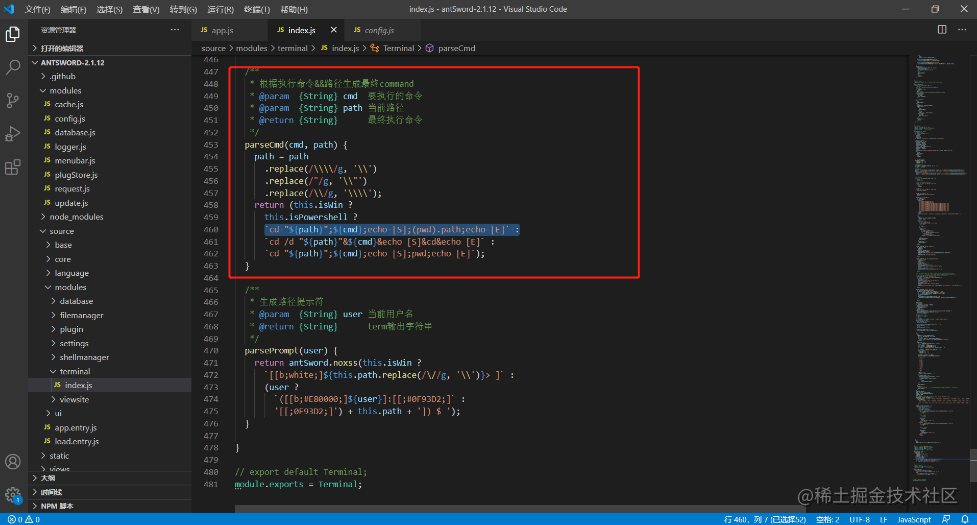Open request.js file in explorer
The image size is (977, 525).
[x=72, y=189]
